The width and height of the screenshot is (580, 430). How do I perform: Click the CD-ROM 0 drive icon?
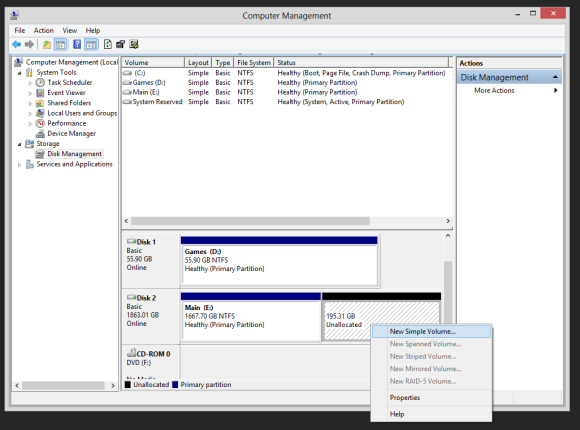[x=131, y=353]
